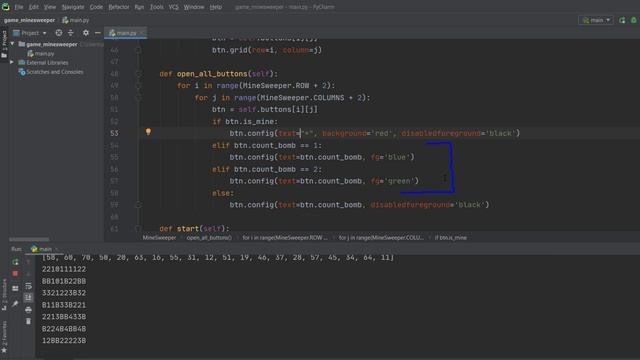The height and width of the screenshot is (360, 640).
Task: Click the Project panel horizontal scrollbar
Action: [x=29, y=240]
